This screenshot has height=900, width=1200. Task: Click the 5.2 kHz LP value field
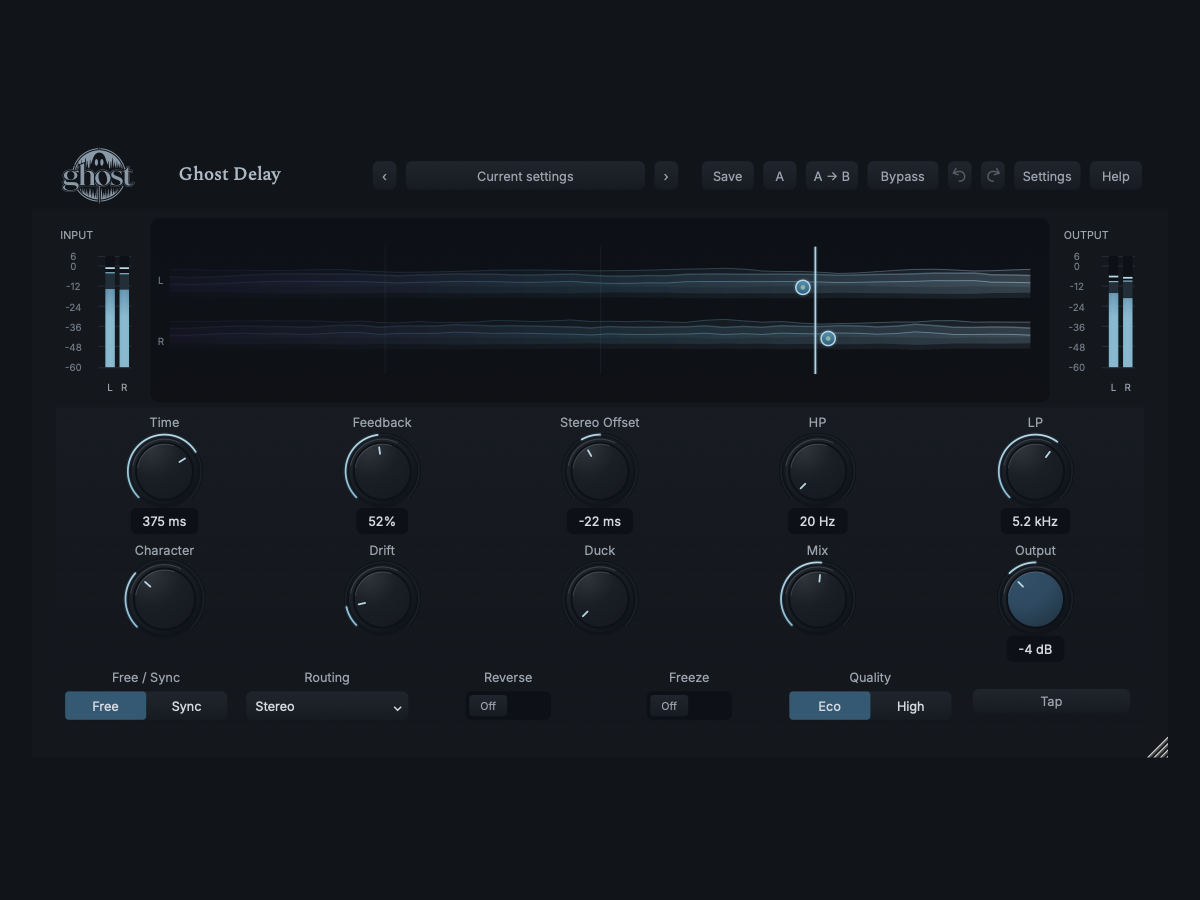pyautogui.click(x=1035, y=521)
